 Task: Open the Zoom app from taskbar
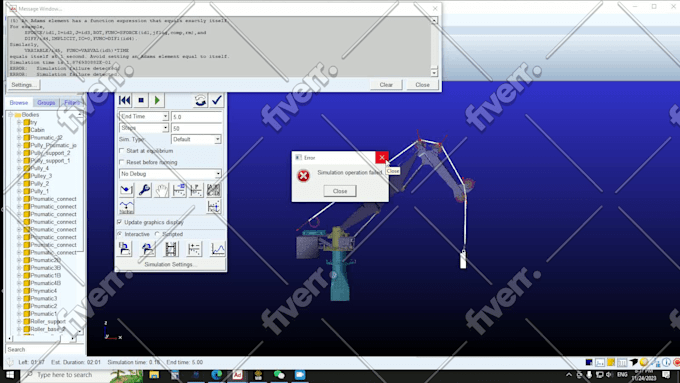[x=300, y=375]
